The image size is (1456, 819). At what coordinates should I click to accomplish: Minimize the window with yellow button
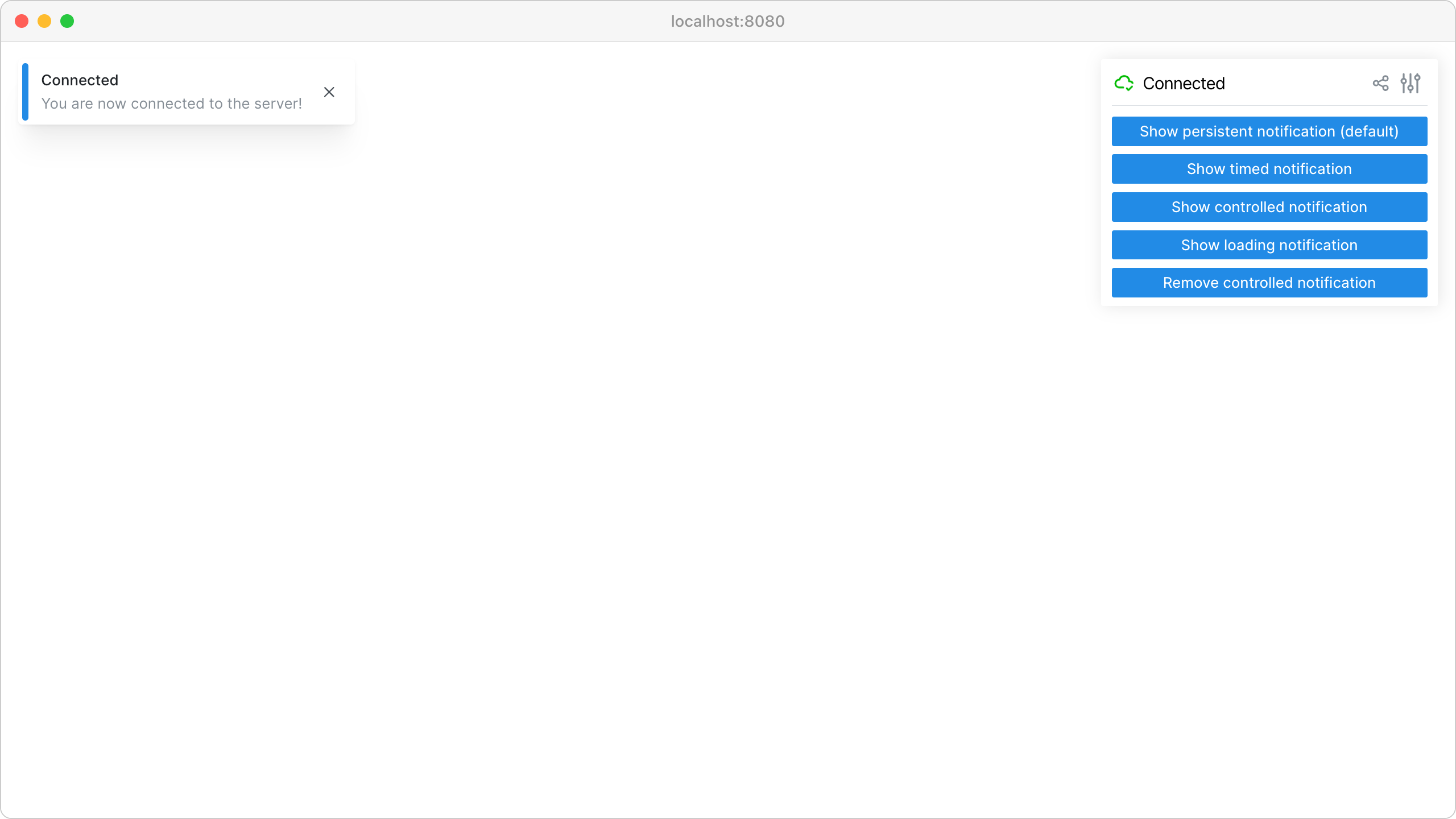point(44,21)
